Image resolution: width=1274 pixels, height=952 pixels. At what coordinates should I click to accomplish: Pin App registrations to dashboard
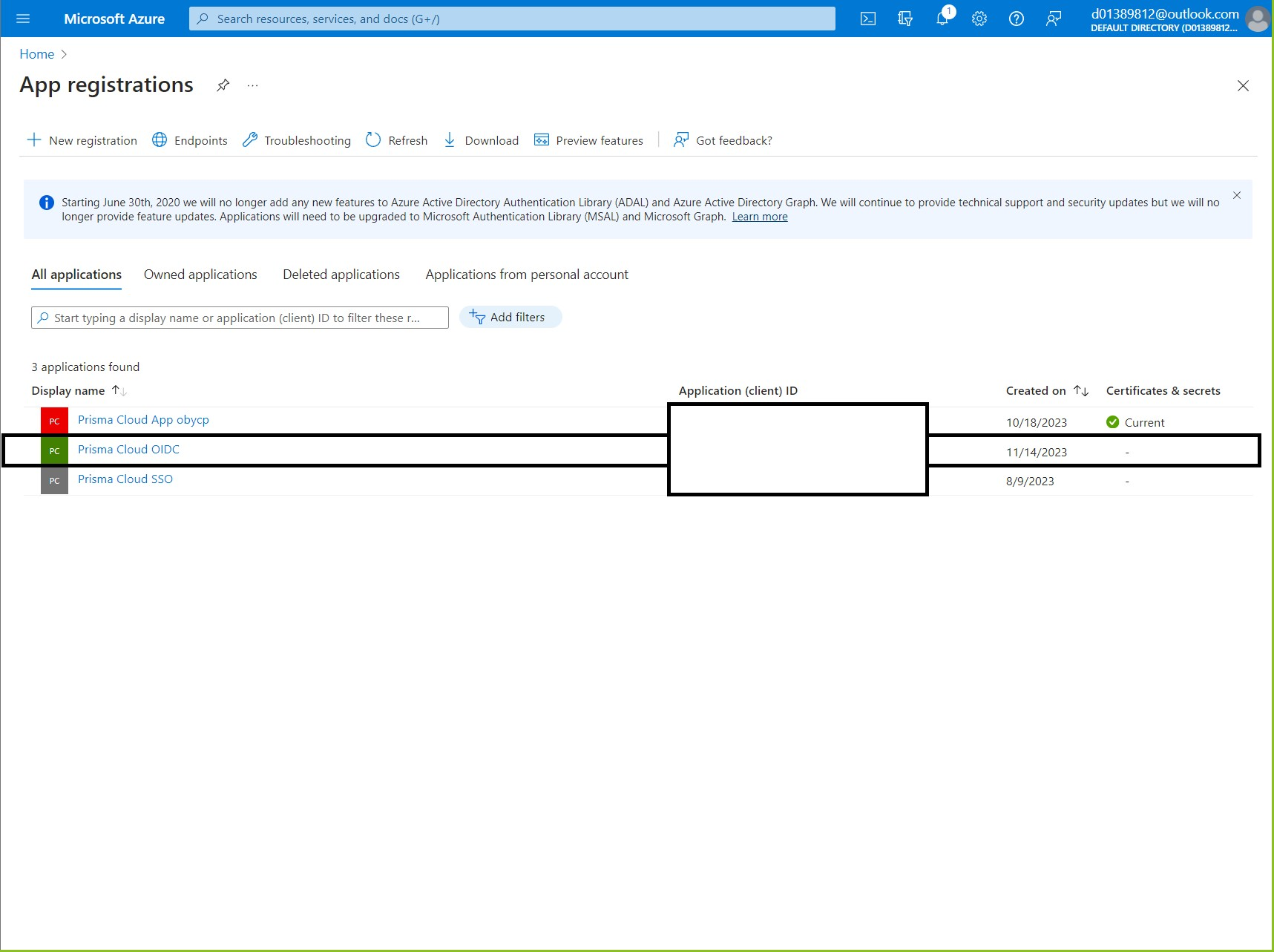[223, 85]
